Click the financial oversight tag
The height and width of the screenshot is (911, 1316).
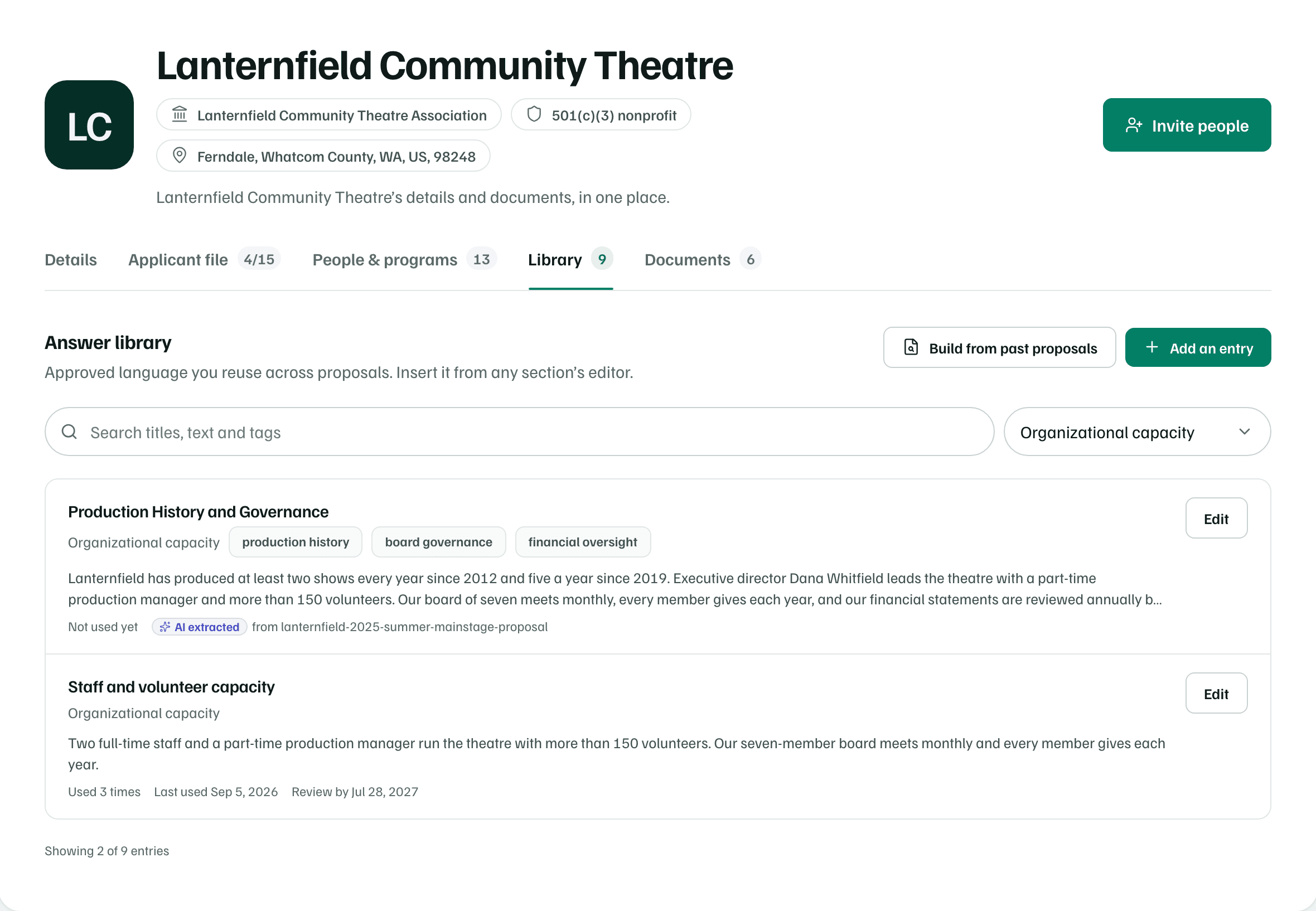click(x=583, y=542)
